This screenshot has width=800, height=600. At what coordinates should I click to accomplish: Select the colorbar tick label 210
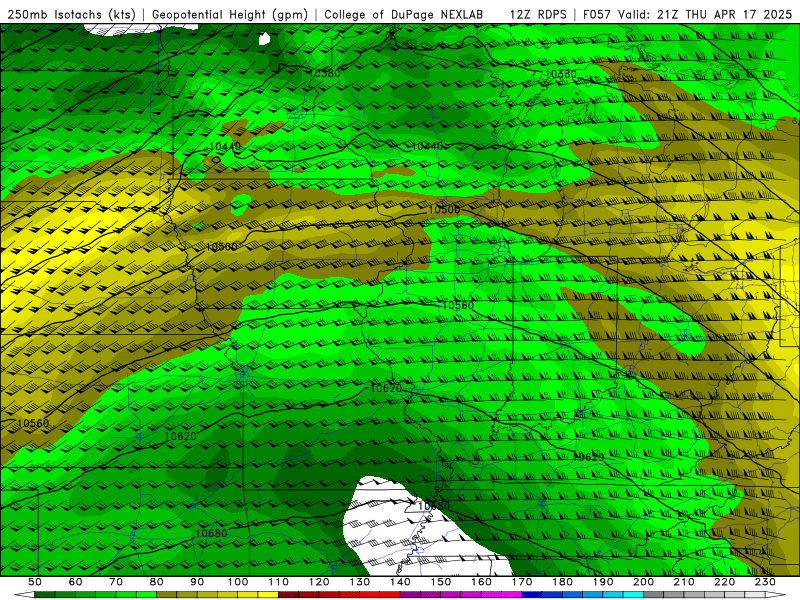pos(684,582)
